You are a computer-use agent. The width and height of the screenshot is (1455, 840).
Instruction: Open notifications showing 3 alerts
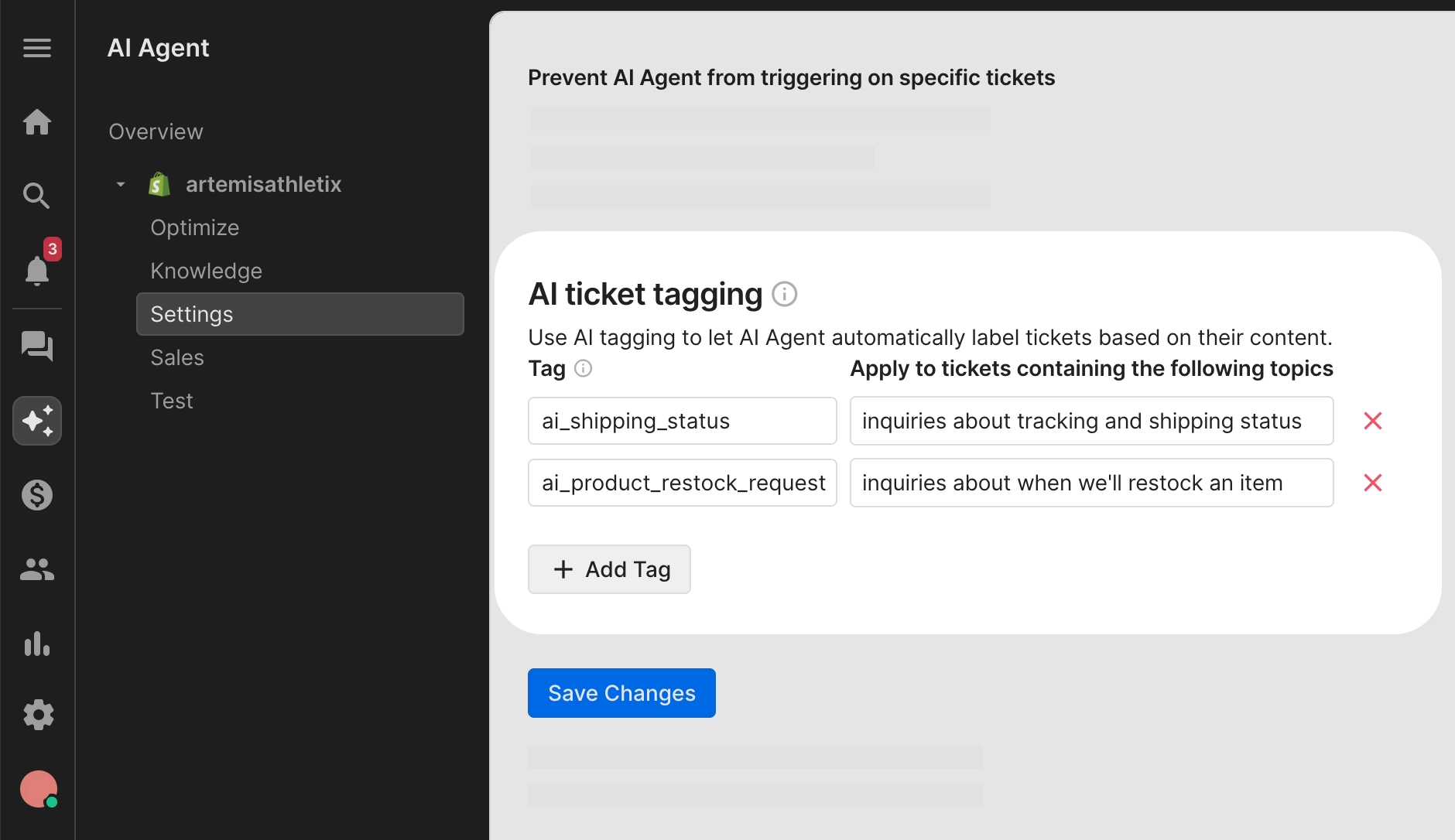(36, 270)
